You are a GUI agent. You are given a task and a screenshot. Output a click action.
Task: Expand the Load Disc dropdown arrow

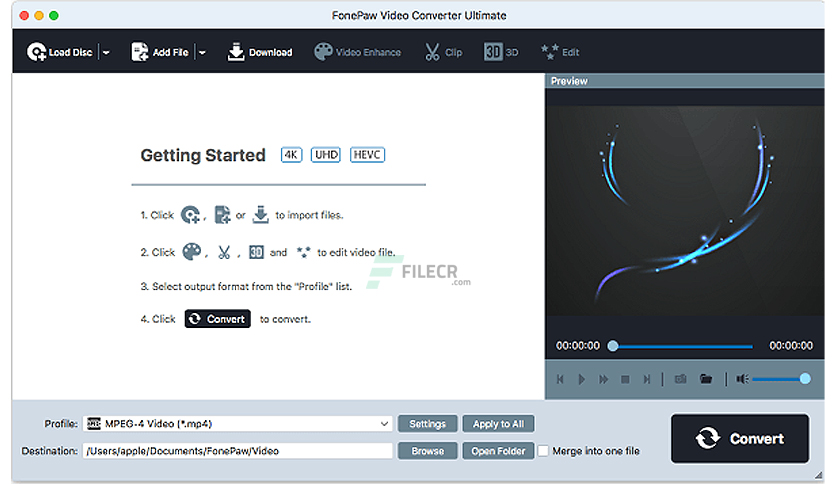[x=106, y=52]
